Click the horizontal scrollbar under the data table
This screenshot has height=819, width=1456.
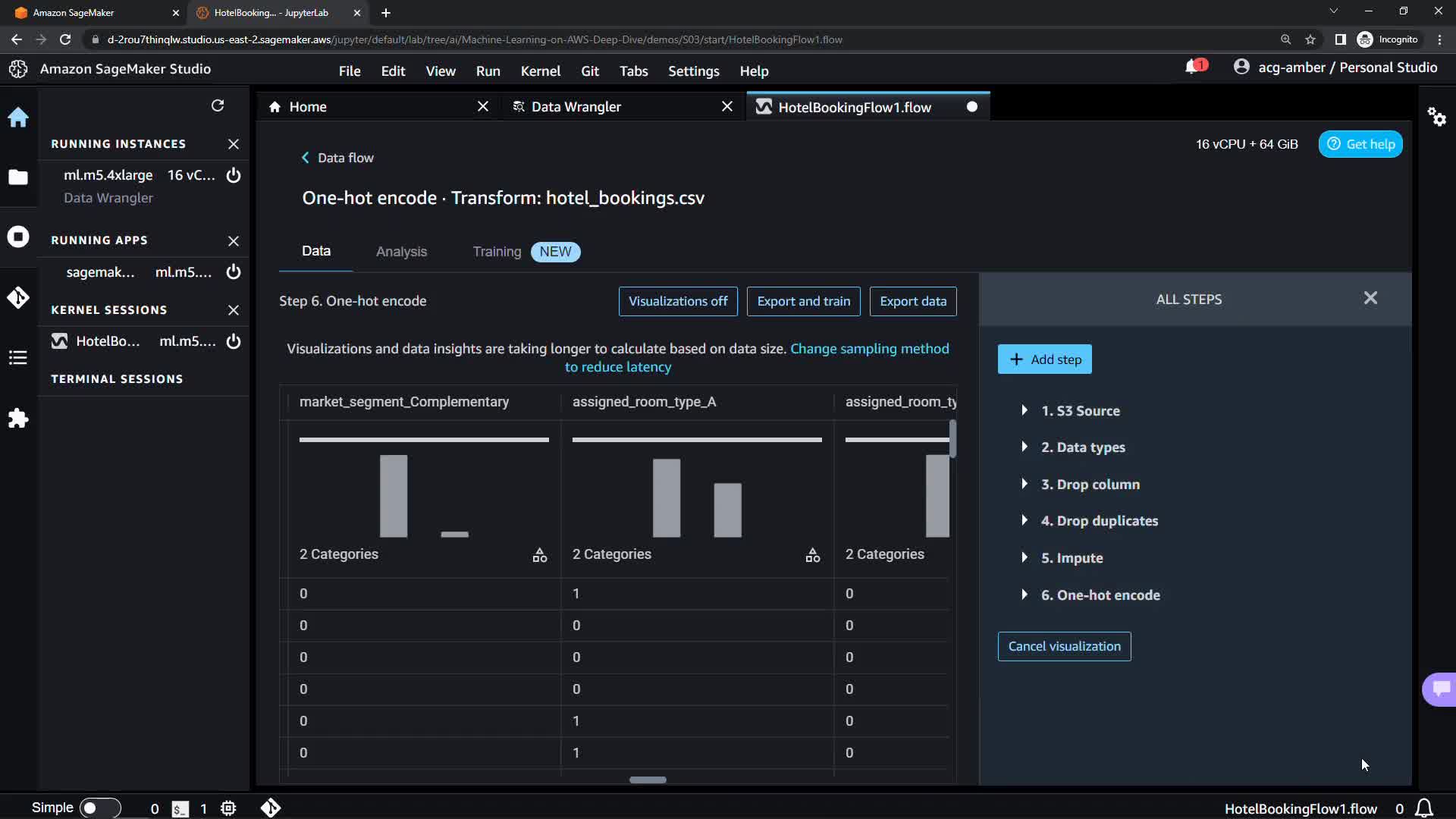[x=648, y=780]
